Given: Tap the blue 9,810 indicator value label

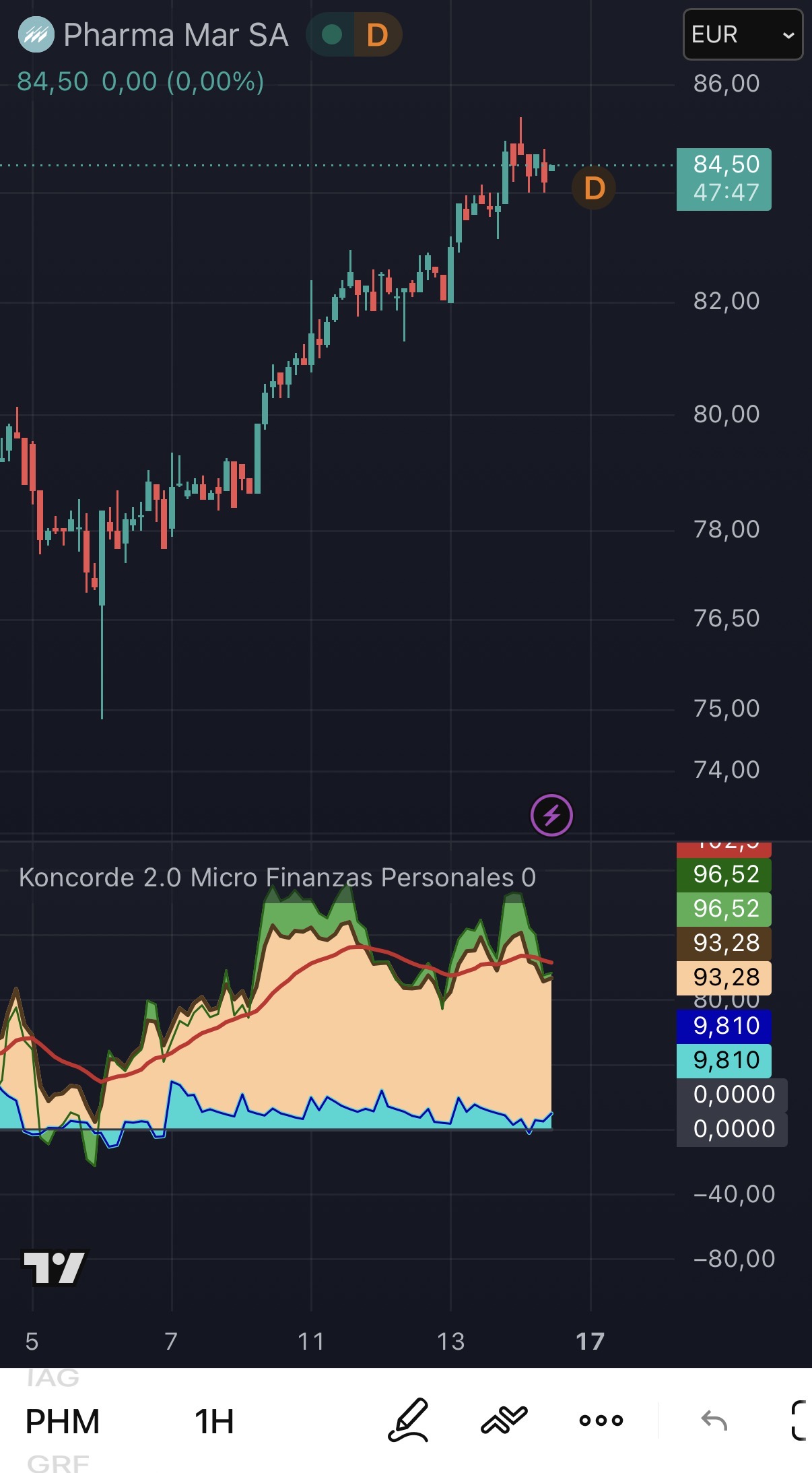Looking at the screenshot, I should [724, 1026].
